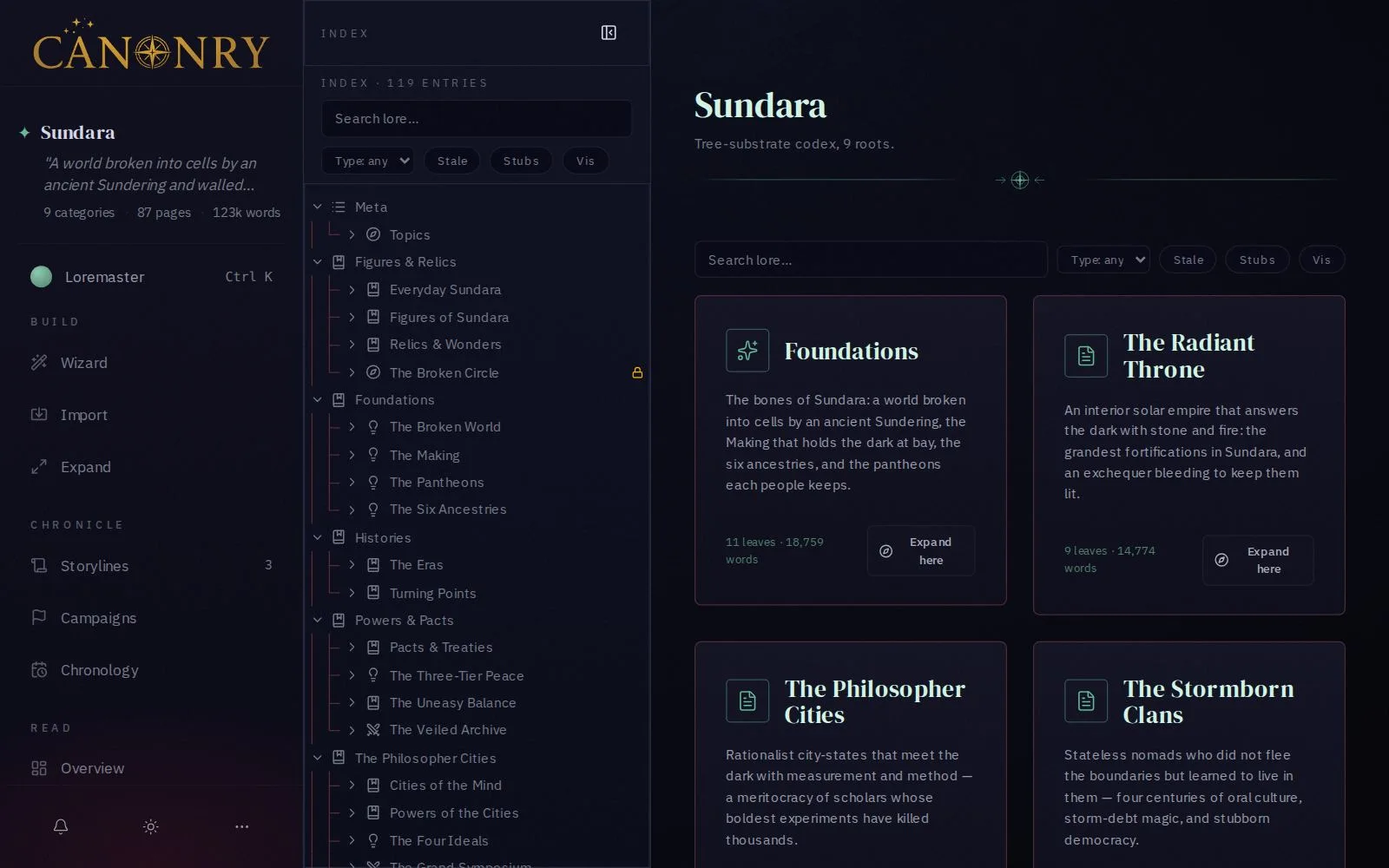Expand the Pacts & Treaties tree entry
Screen dimensions: 1389x868
click(x=352, y=648)
